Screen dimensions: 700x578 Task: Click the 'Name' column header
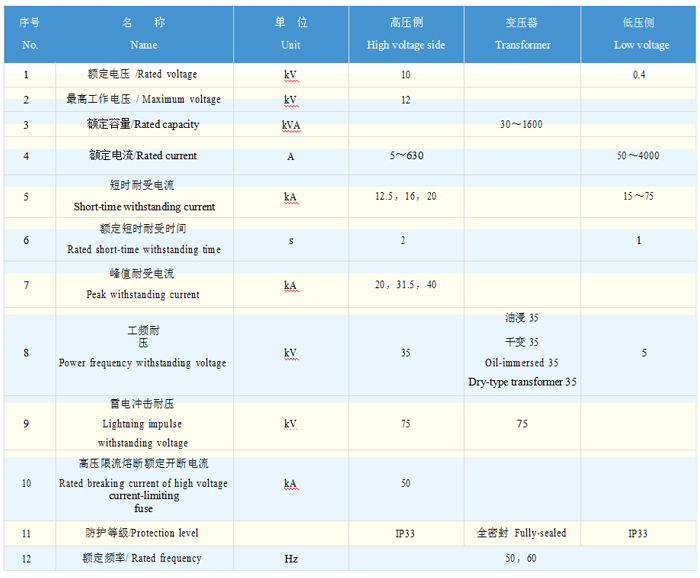tap(144, 34)
